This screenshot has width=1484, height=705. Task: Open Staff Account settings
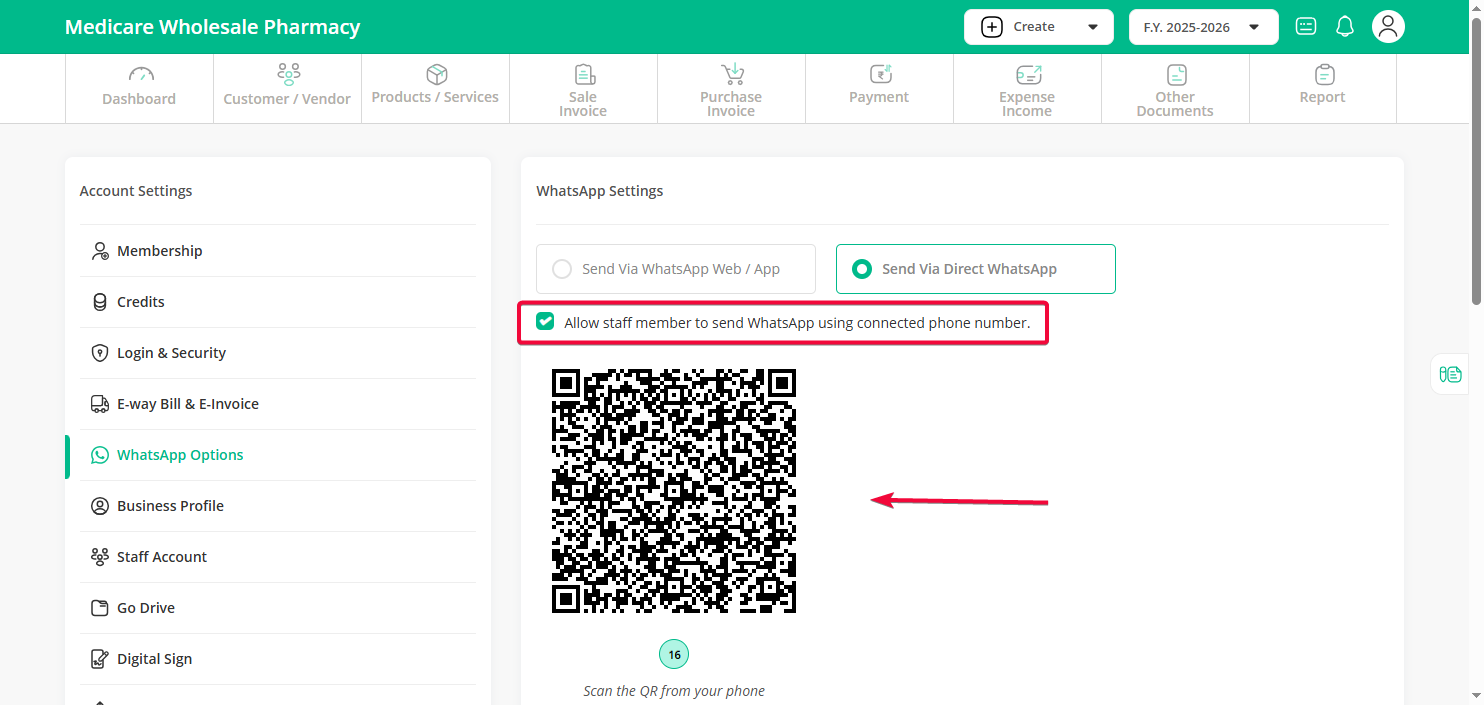[162, 557]
